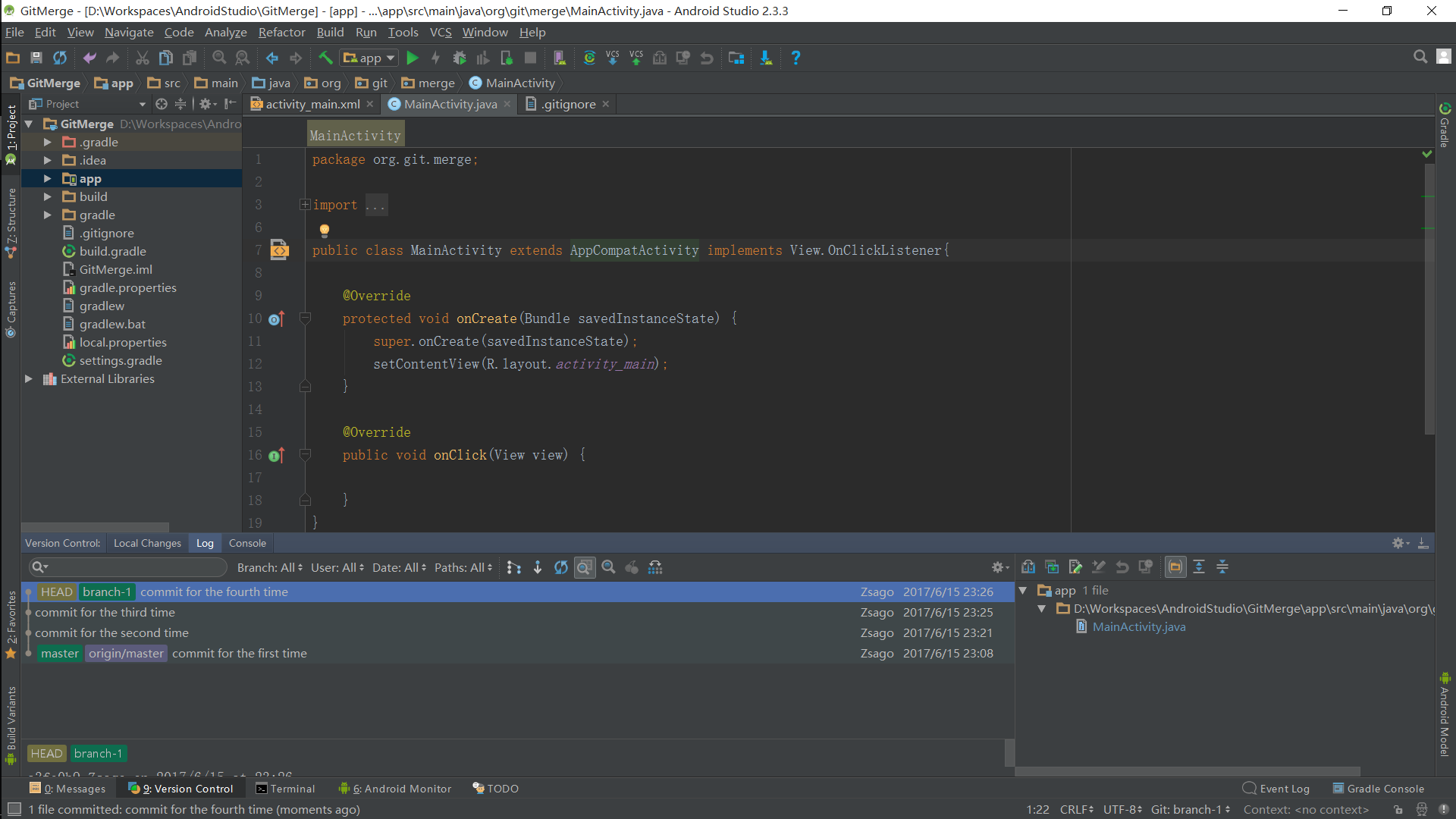Click the Cherry-pick icon in log toolbar

(x=632, y=567)
